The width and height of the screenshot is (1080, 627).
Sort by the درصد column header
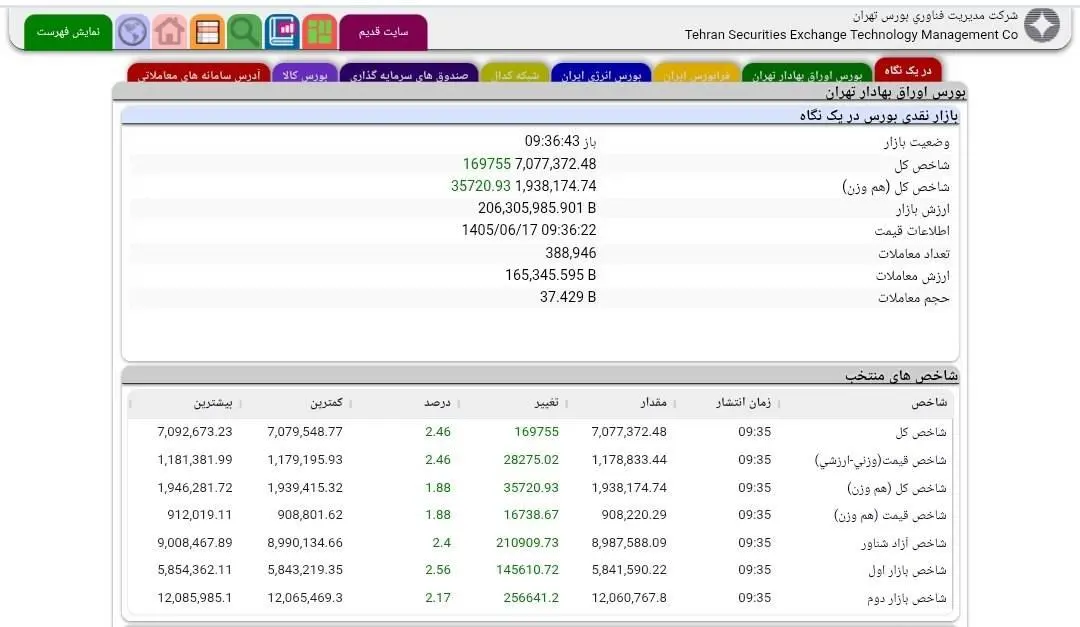pos(437,402)
